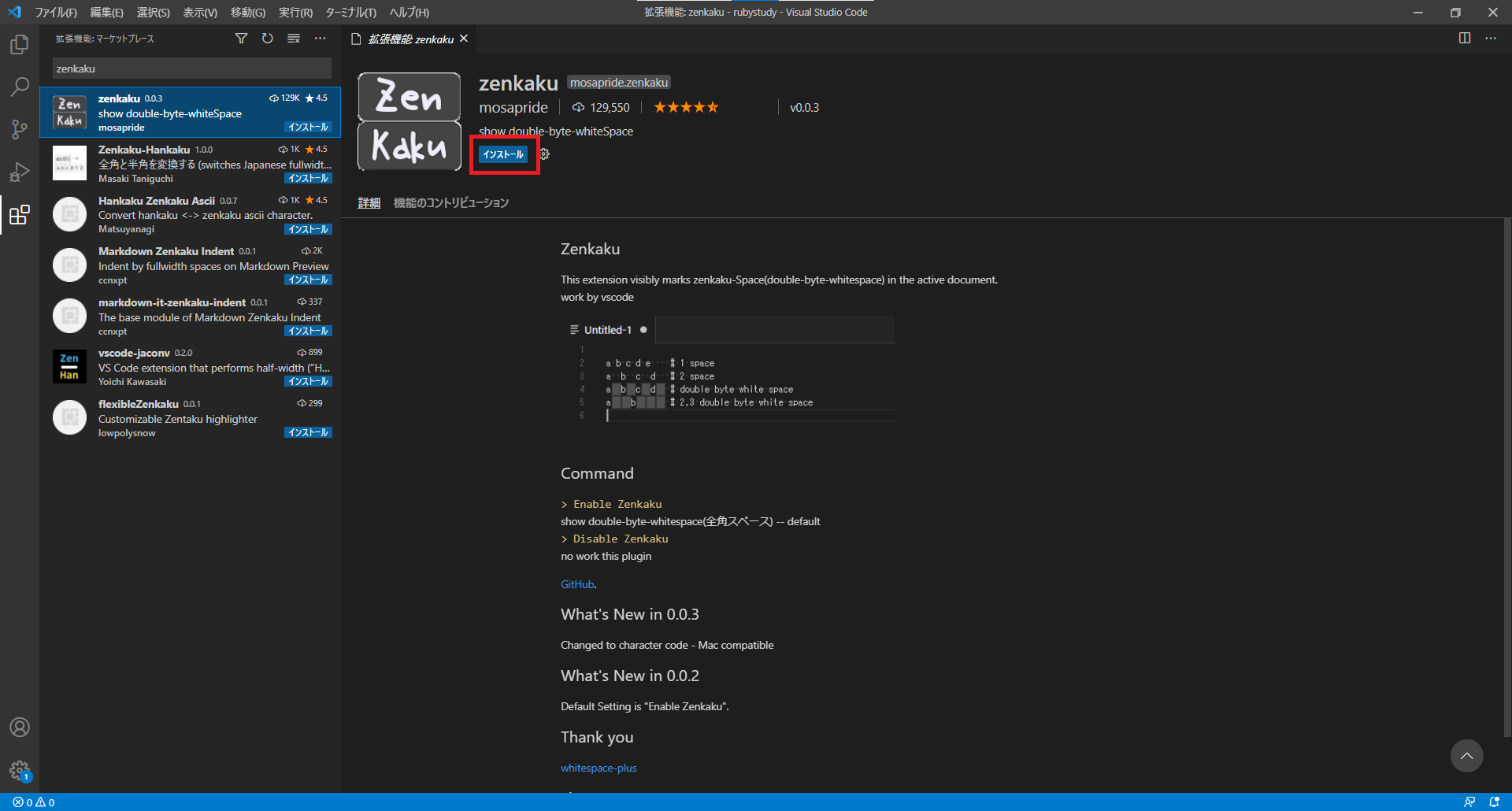Click the gear next to install button
The width and height of the screenshot is (1512, 811).
coord(544,154)
